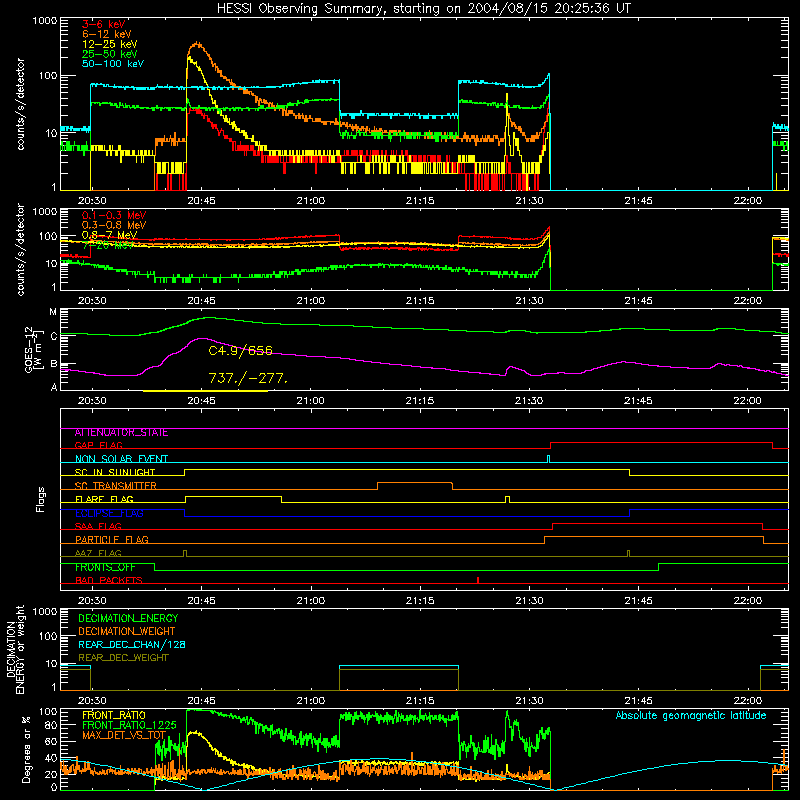Click the GAP_FLAG label
The image size is (800, 800).
click(98, 446)
